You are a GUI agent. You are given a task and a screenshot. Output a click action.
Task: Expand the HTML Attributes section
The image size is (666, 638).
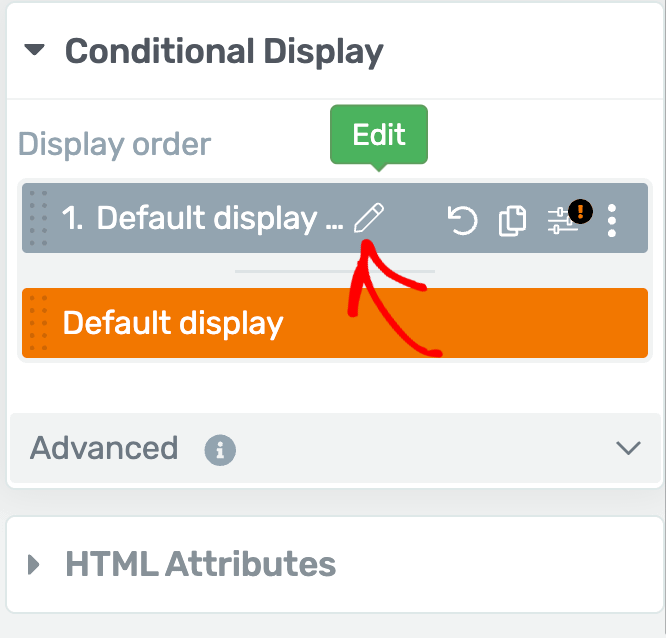coord(33,565)
